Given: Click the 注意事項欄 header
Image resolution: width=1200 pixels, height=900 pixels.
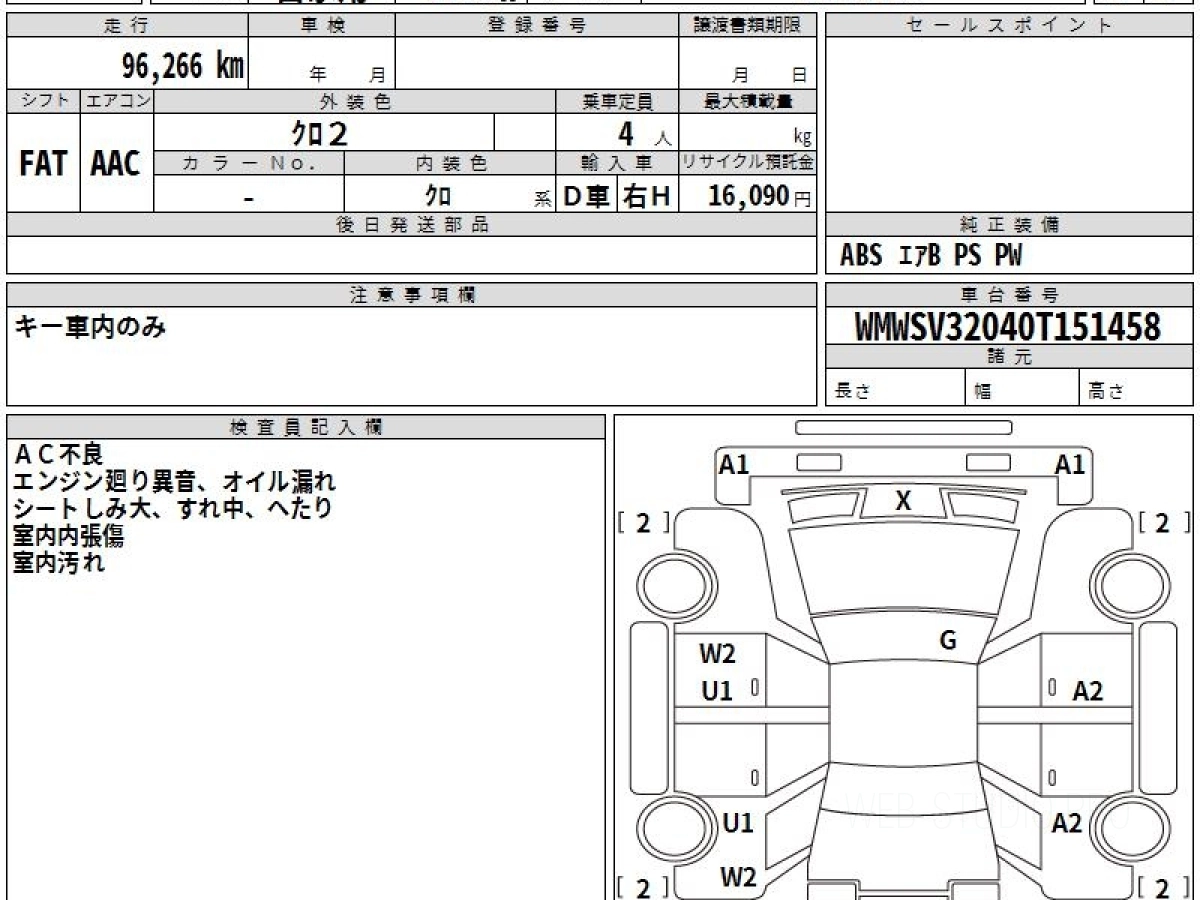Looking at the screenshot, I should (411, 295).
